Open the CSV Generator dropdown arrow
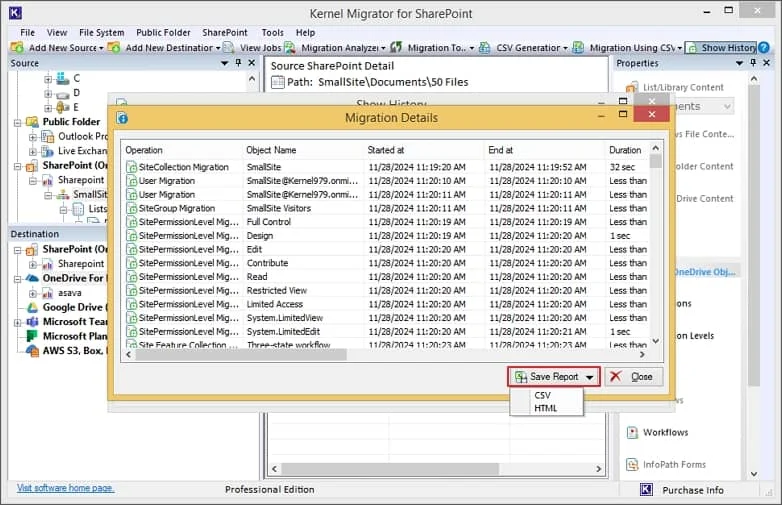 coord(565,48)
